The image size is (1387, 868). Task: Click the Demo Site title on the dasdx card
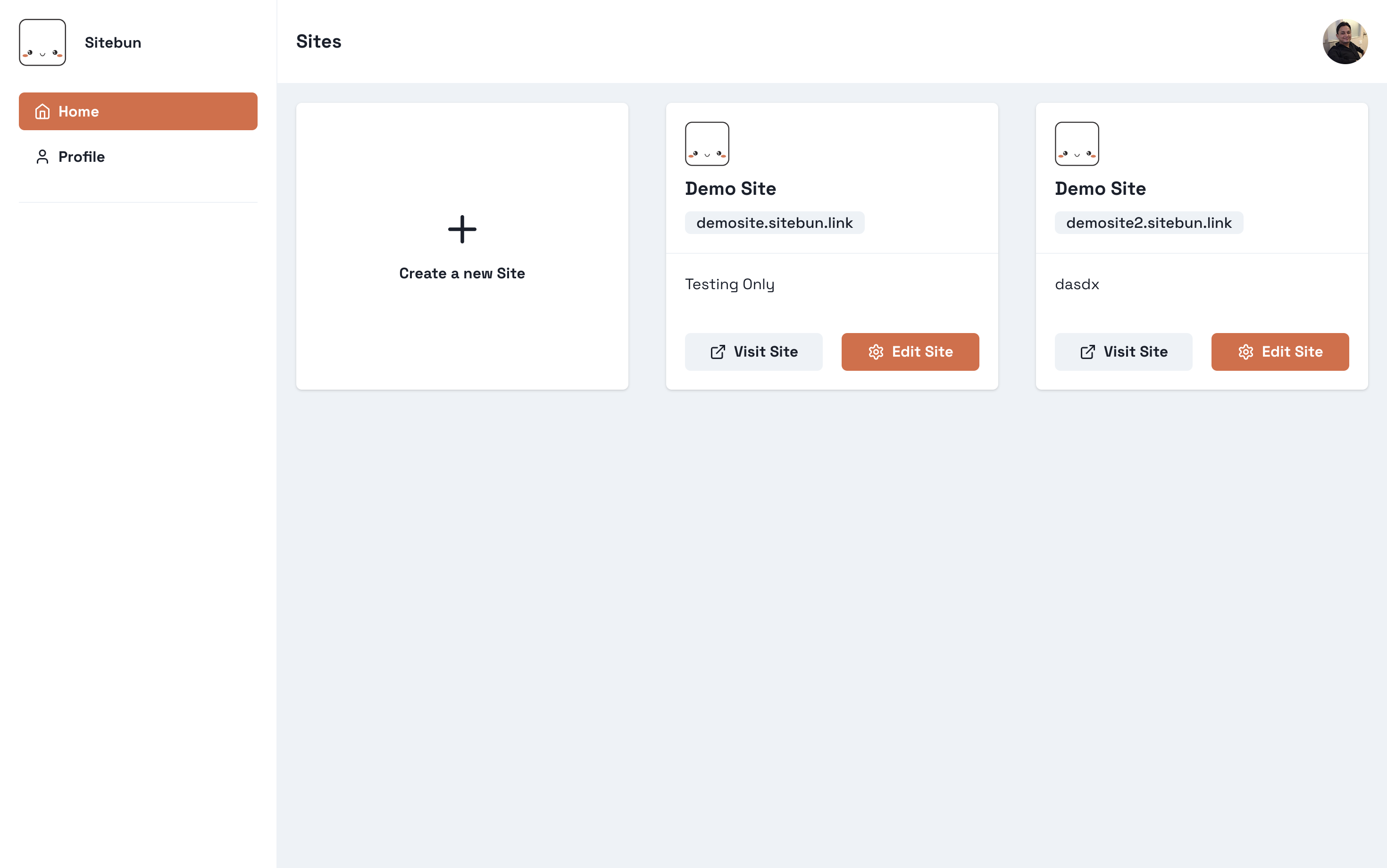click(1100, 189)
